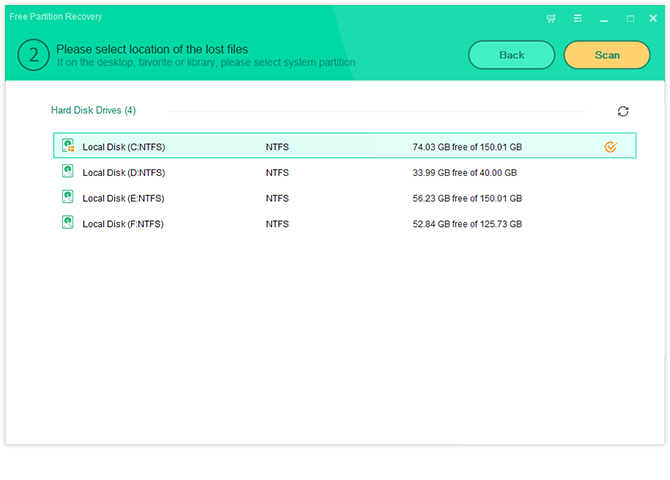Toggle the orange checkmark on C: drive
This screenshot has width=670, height=480.
click(x=611, y=147)
